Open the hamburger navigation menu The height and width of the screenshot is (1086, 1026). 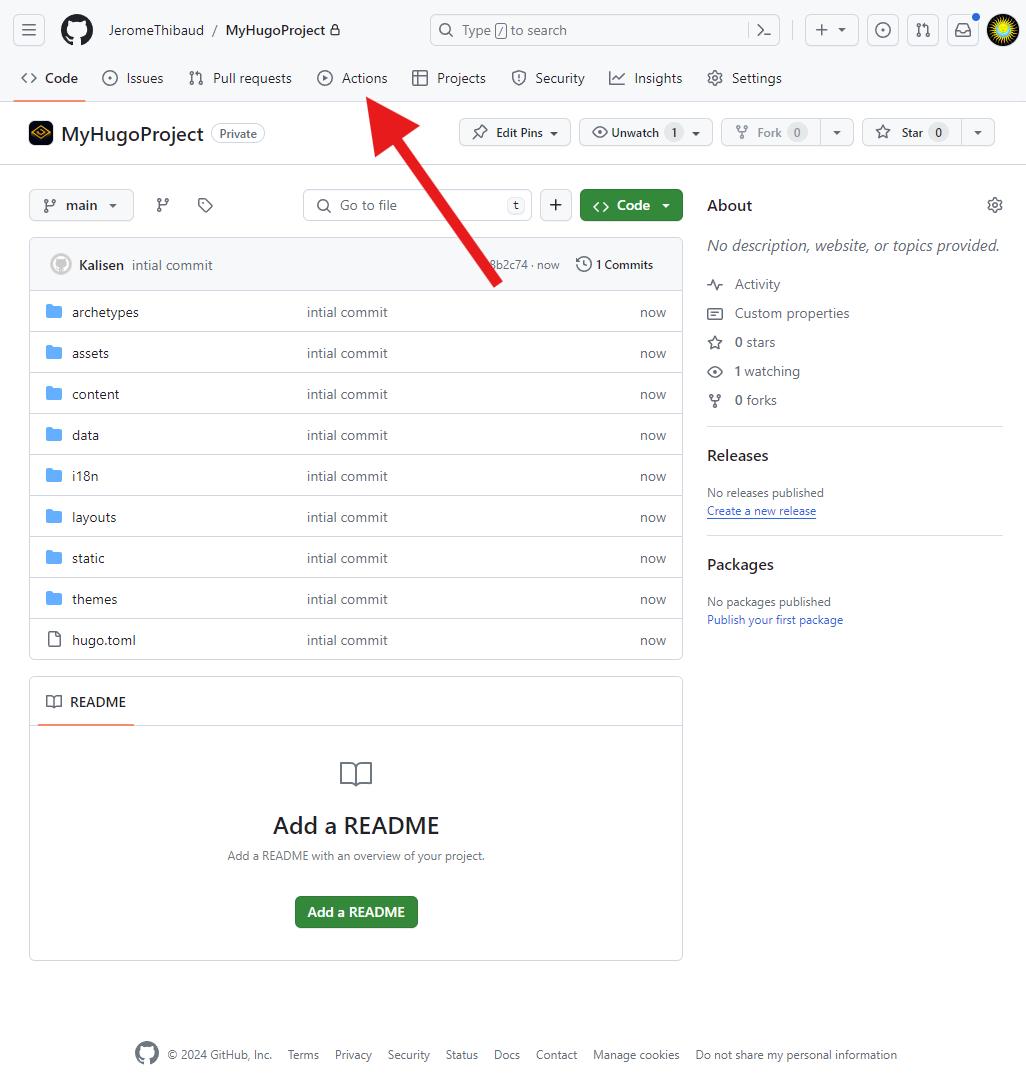(x=29, y=30)
